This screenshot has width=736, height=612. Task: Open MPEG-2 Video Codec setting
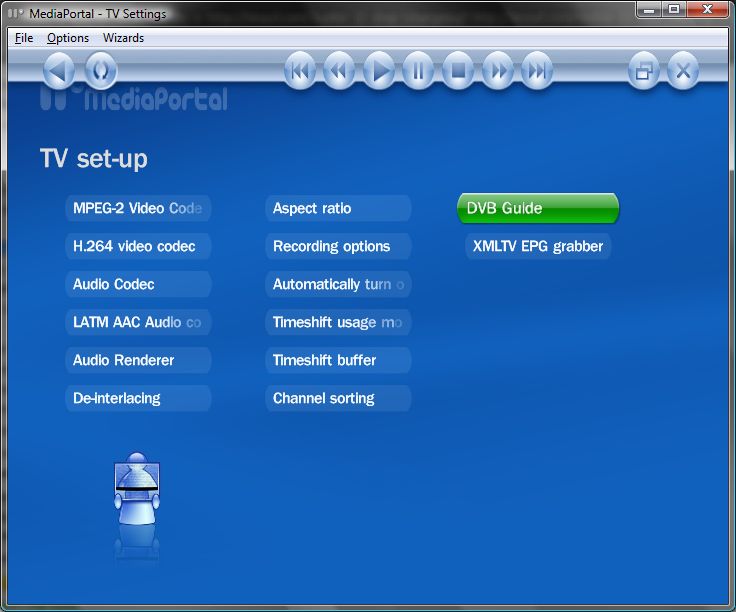[138, 208]
